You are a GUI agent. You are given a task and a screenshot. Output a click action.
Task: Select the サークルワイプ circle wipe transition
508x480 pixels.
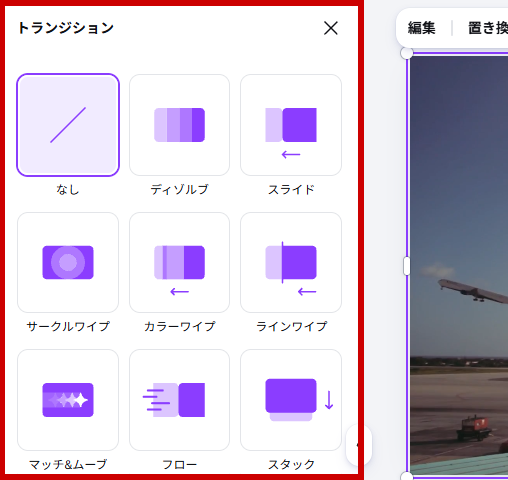click(x=68, y=263)
